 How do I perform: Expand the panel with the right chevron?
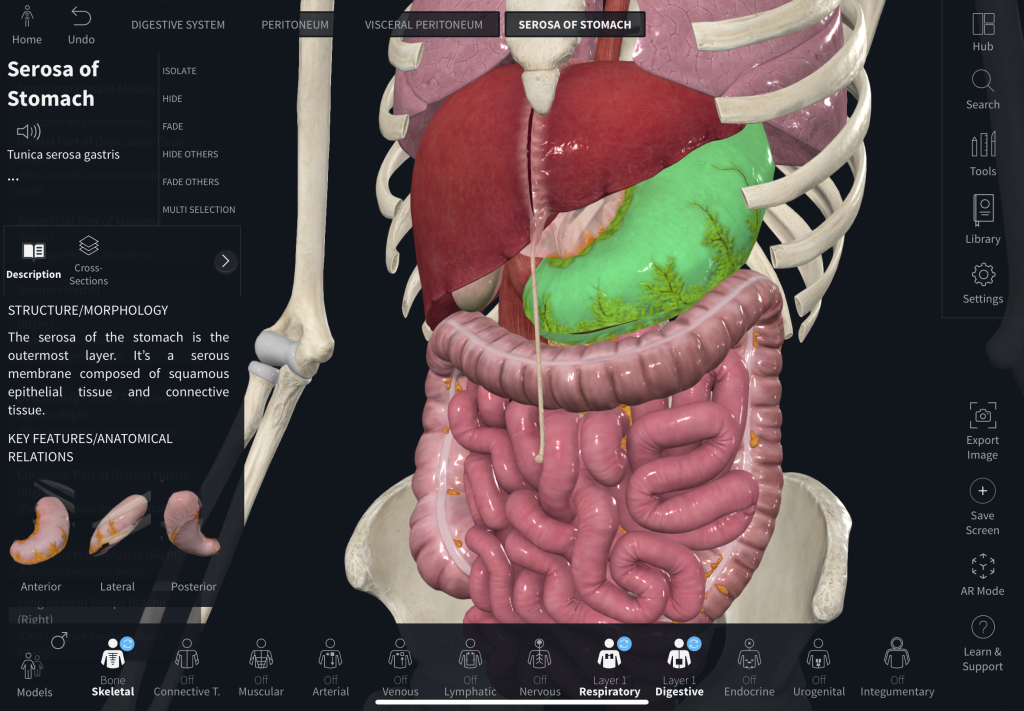[x=225, y=261]
